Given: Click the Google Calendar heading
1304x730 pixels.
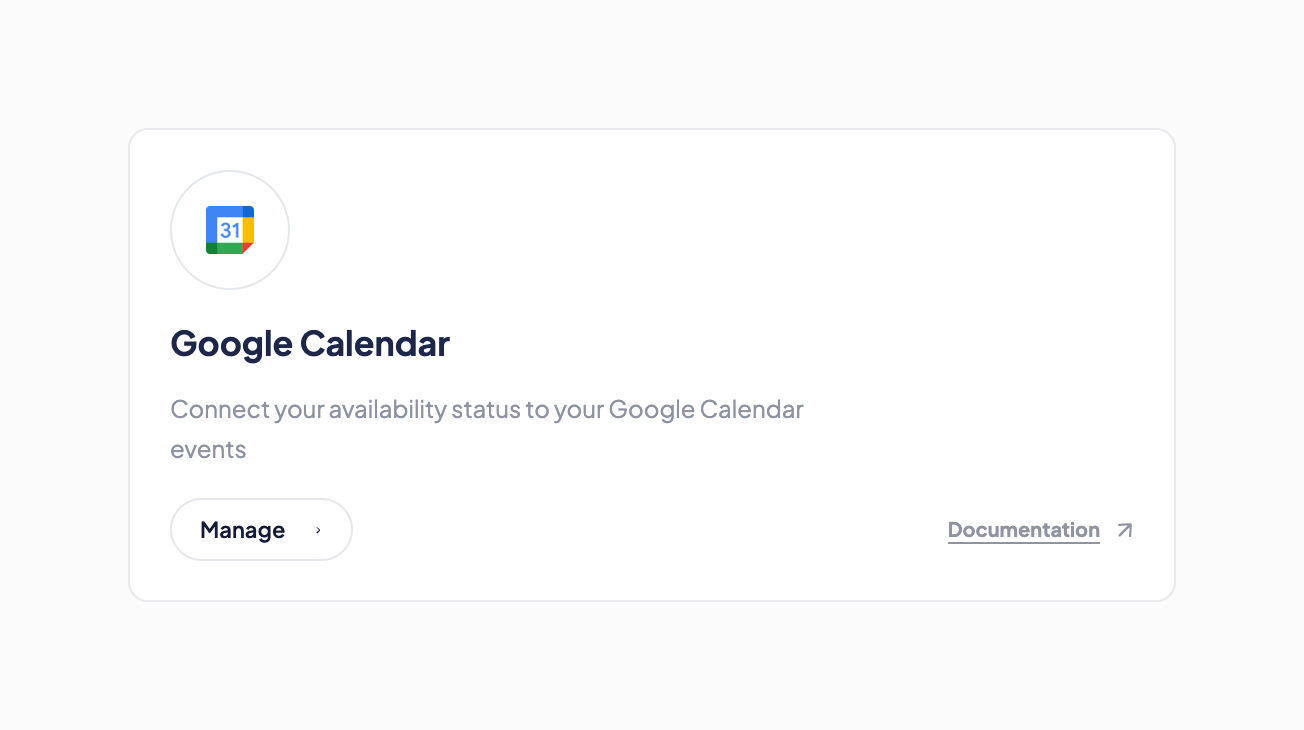Looking at the screenshot, I should coord(310,343).
